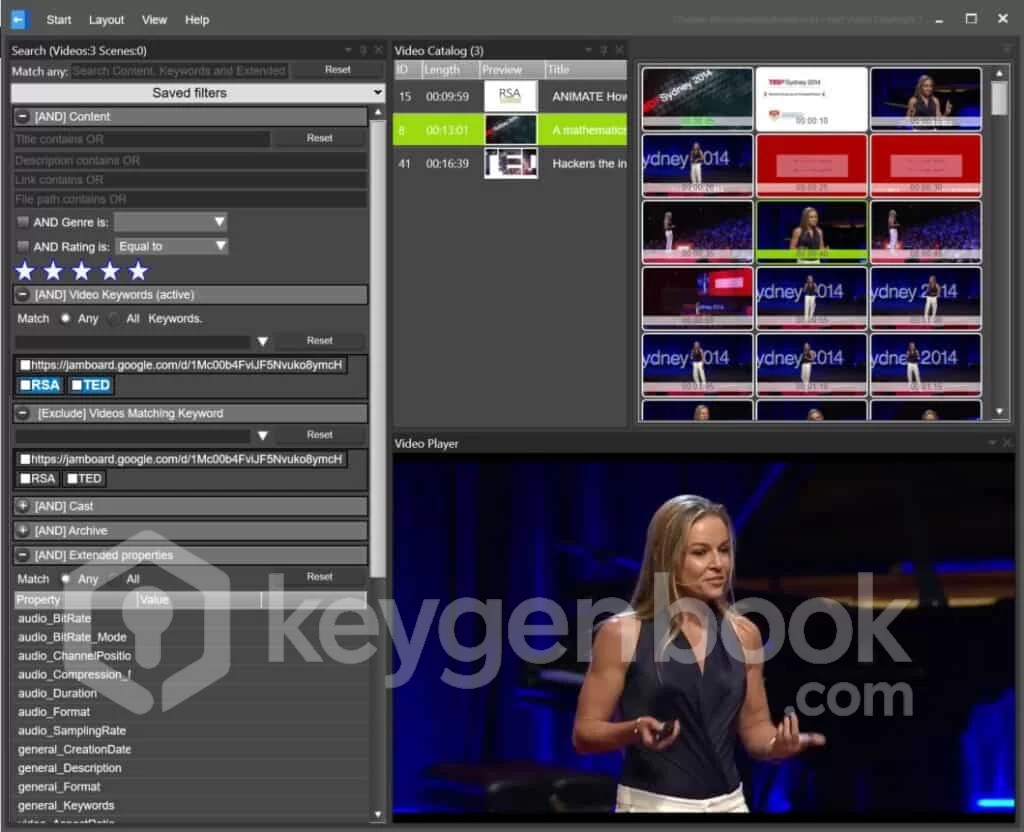
Task: Open the Saved filters dropdown
Action: click(x=197, y=93)
